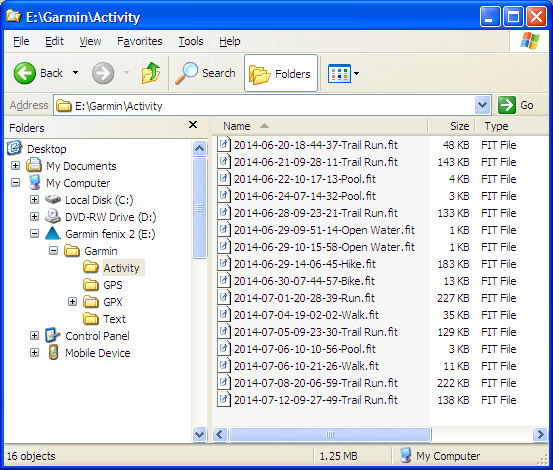Click the folder tree scroll down arrow
The width and height of the screenshot is (553, 470).
click(200, 434)
